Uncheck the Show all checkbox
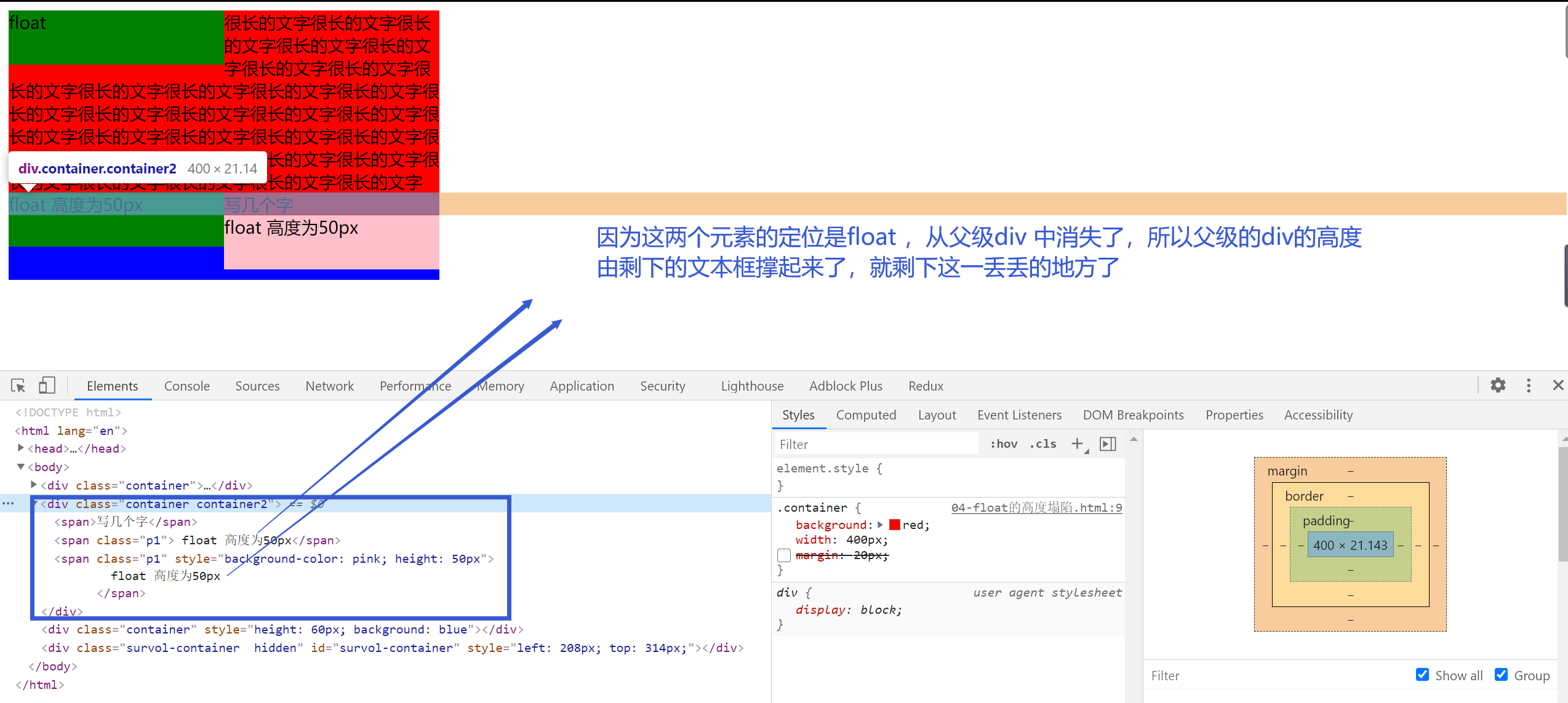Screen dimensions: 1568x703 pyautogui.click(x=1422, y=675)
